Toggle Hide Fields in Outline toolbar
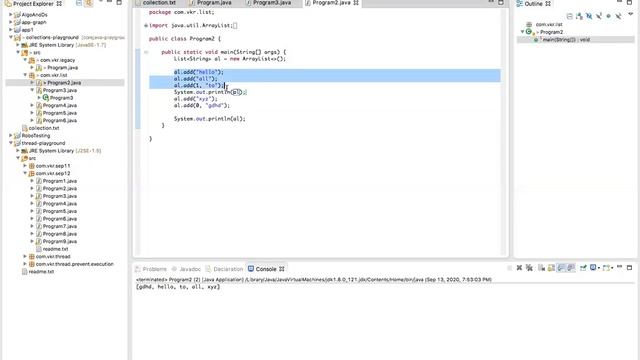 589,16
